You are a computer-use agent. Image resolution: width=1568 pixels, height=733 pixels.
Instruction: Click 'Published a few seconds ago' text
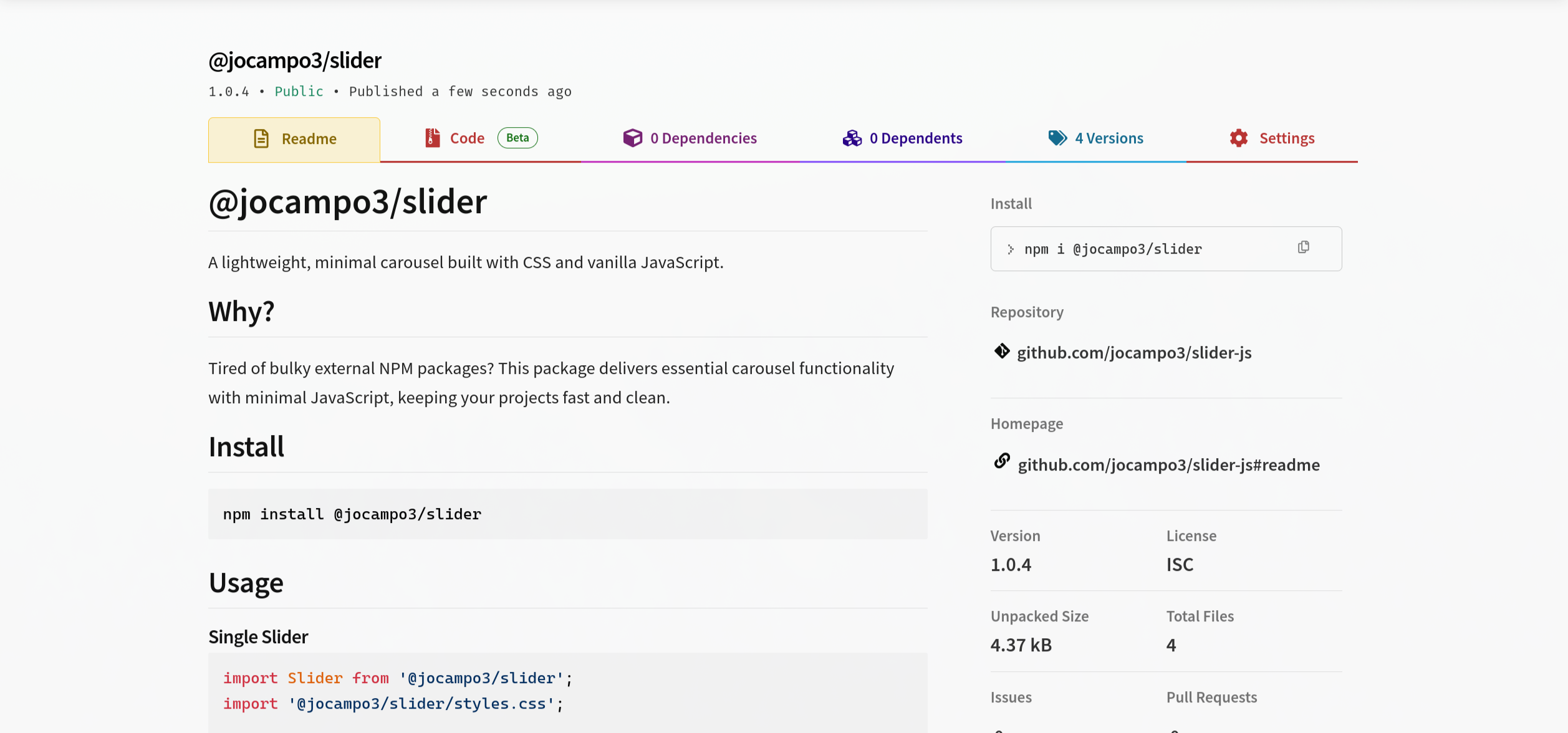pyautogui.click(x=460, y=92)
